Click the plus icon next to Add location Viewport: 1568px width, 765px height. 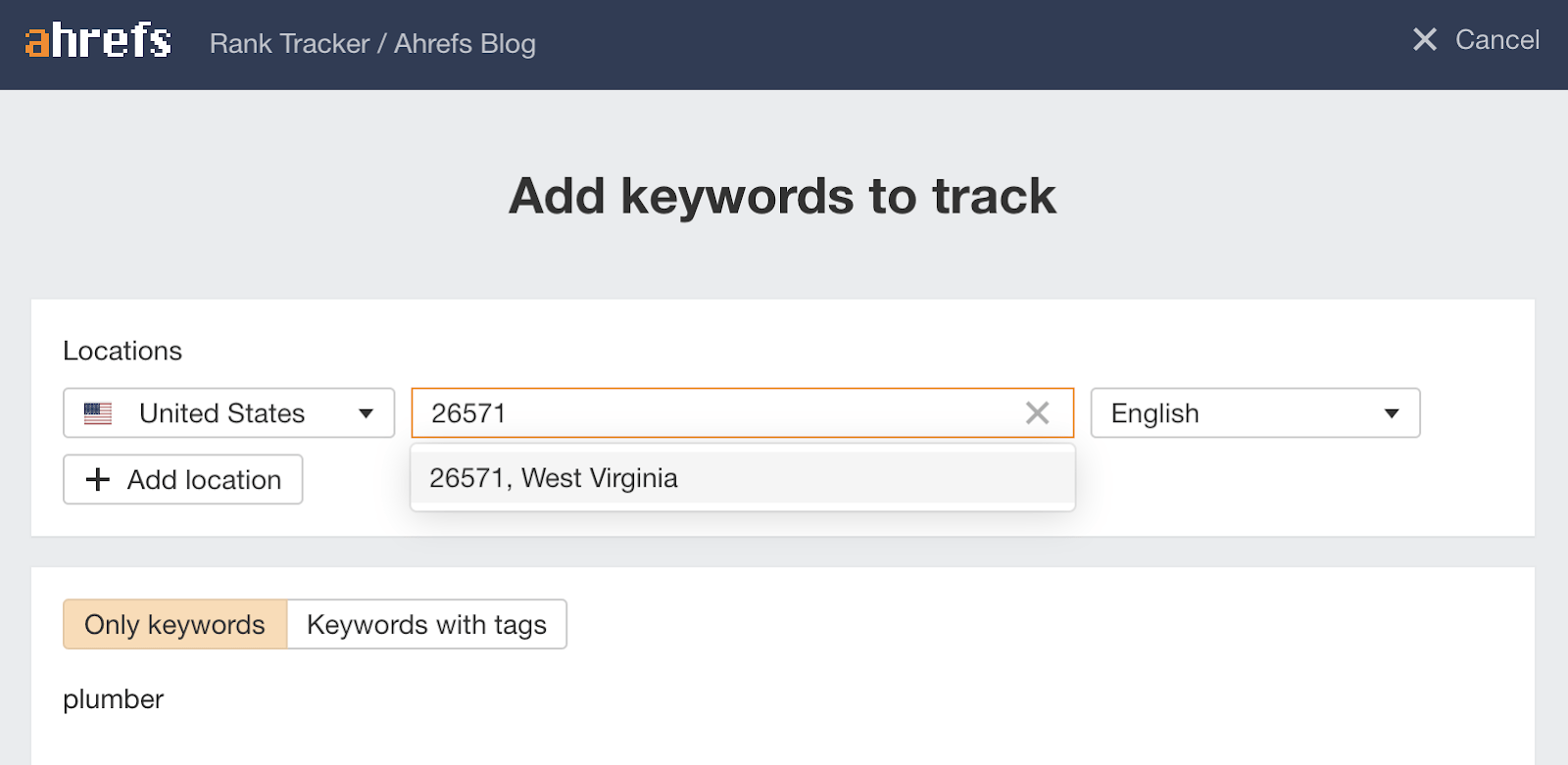pos(97,480)
